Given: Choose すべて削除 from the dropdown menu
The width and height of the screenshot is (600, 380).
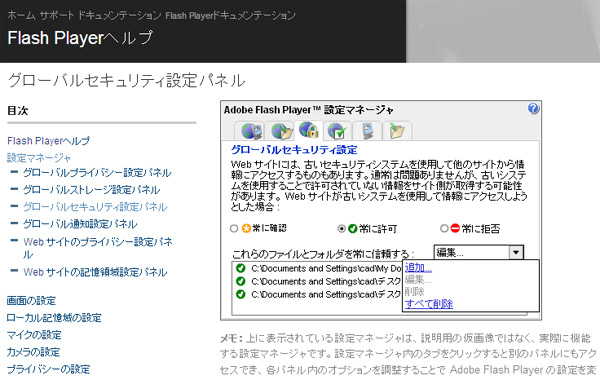Looking at the screenshot, I should (429, 304).
